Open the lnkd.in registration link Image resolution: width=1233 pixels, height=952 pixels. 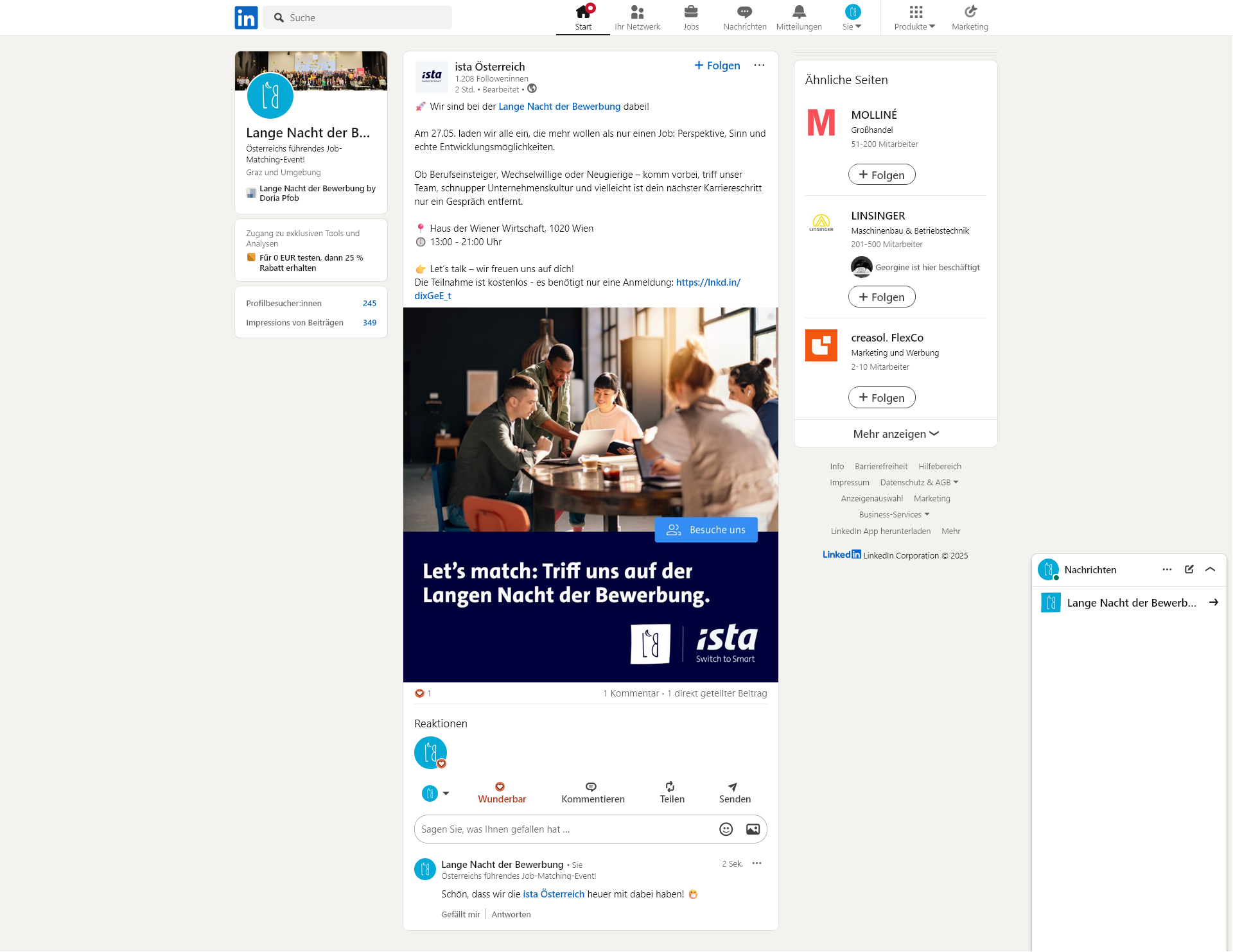[708, 282]
